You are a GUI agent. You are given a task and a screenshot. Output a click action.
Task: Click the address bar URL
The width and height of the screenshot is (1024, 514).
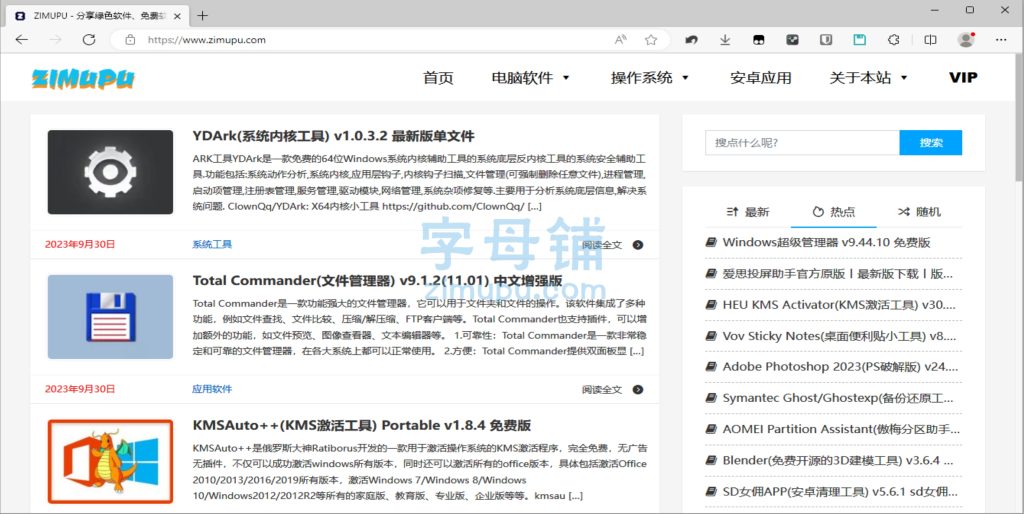(x=206, y=40)
